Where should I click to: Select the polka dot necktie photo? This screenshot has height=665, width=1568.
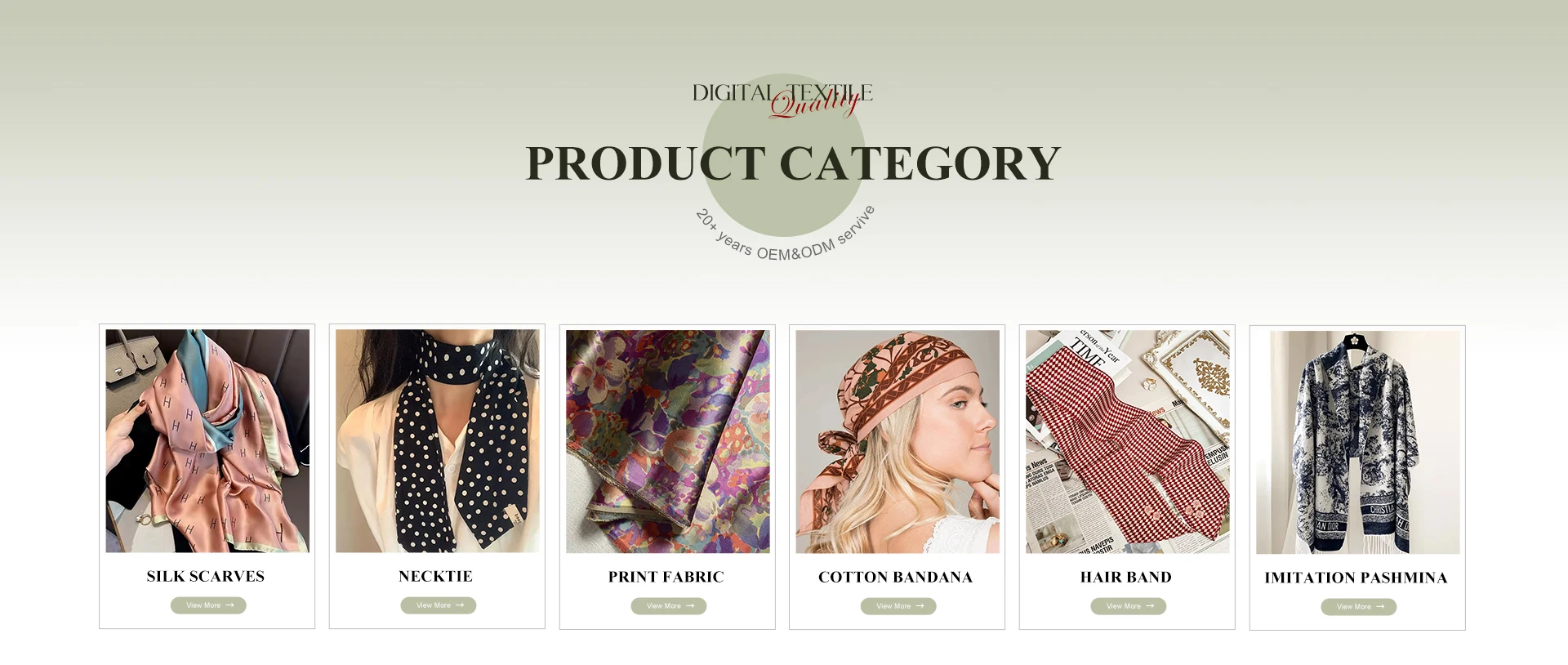click(438, 441)
